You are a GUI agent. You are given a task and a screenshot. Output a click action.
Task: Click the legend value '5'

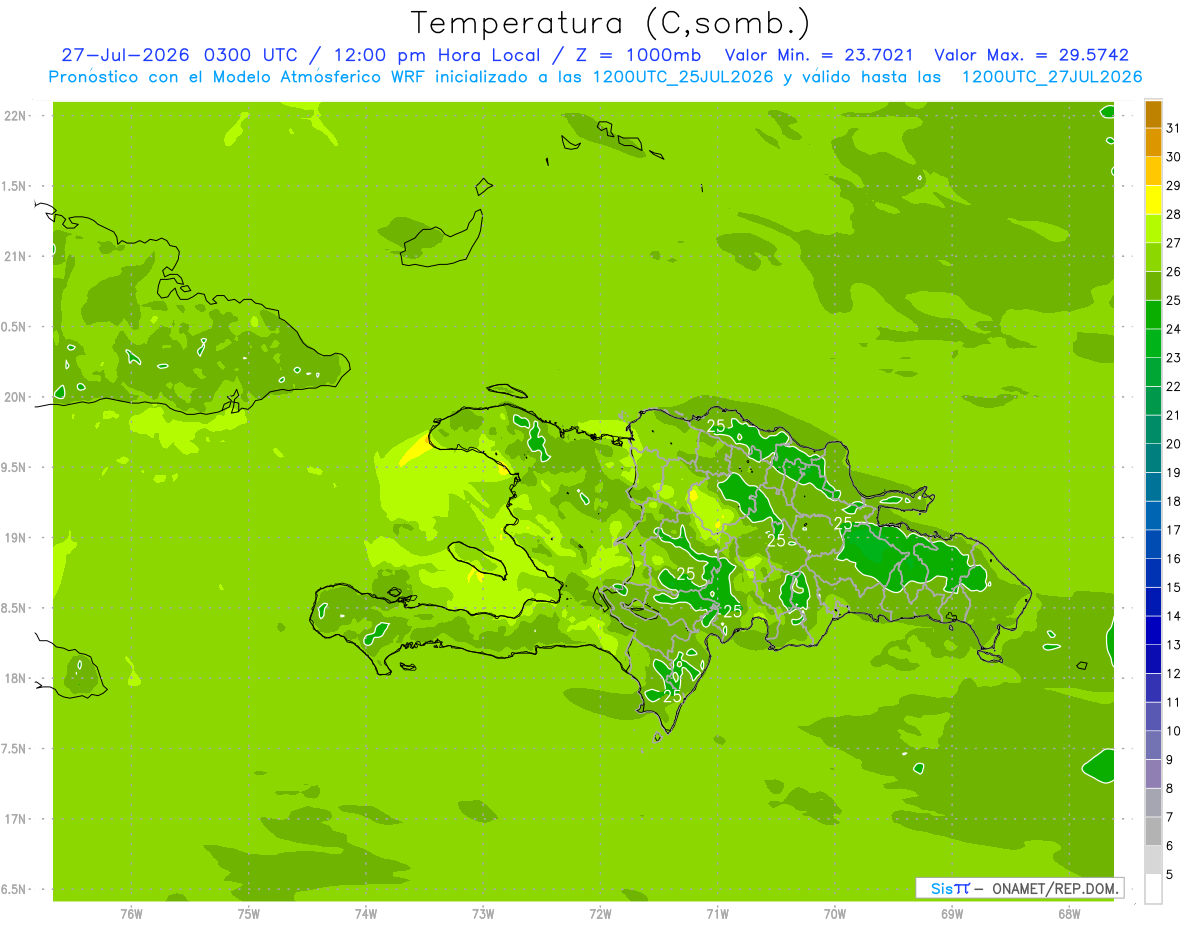pos(1170,875)
